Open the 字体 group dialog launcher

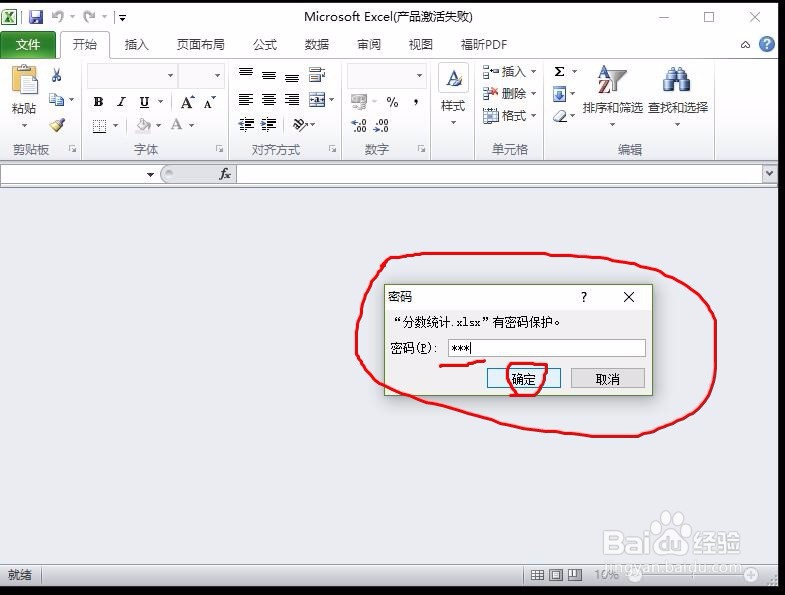[x=219, y=149]
